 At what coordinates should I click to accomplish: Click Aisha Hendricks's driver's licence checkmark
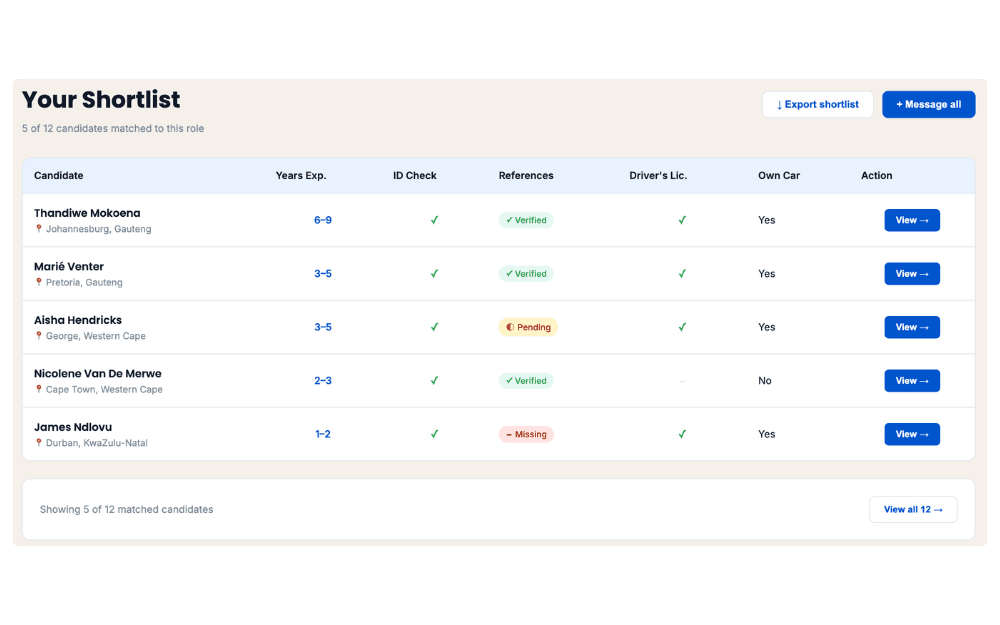(682, 327)
